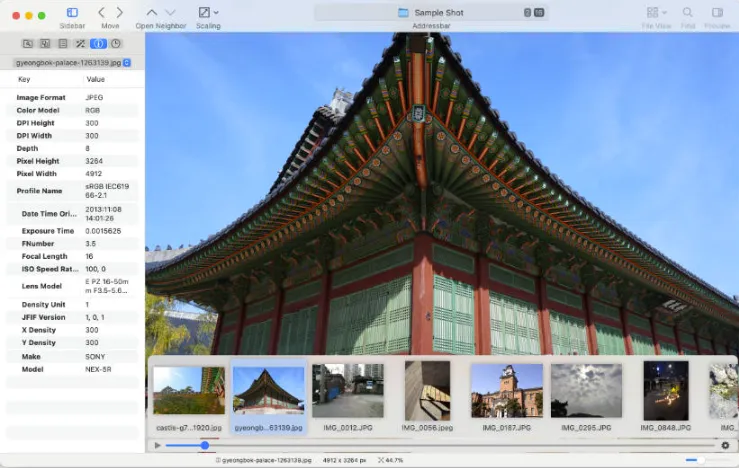Toggle the Sidebar toolbar button
The image size is (739, 468).
click(x=72, y=13)
